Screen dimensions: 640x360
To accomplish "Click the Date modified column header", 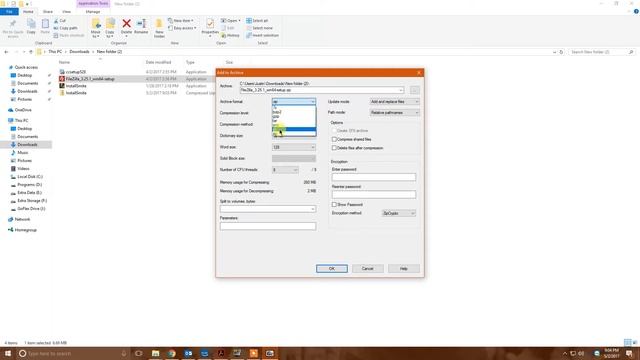I will click(x=158, y=62).
